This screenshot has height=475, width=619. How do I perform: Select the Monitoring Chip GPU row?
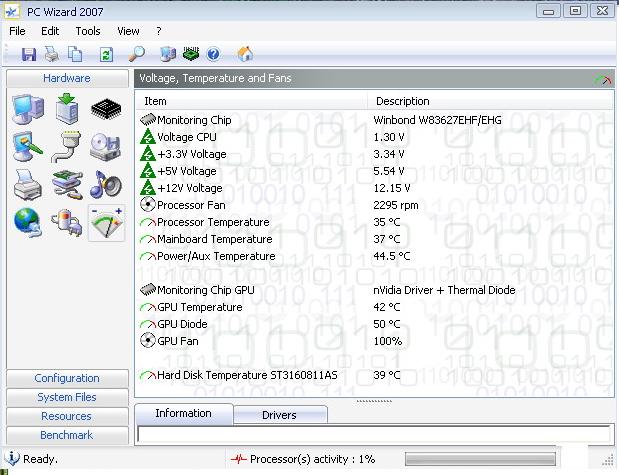[374, 290]
